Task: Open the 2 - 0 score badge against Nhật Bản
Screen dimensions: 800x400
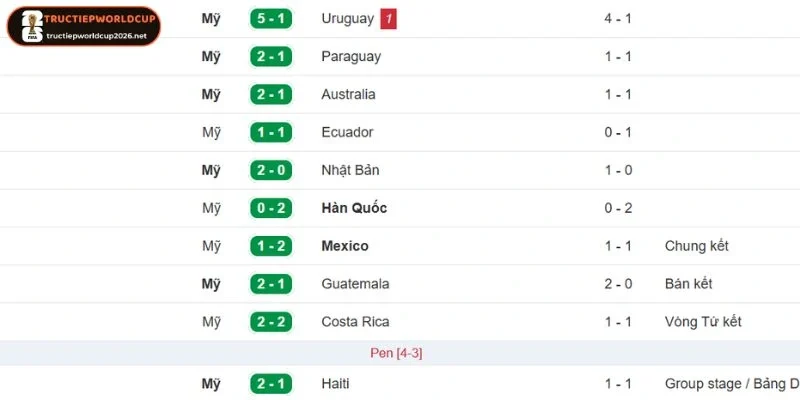Action: (x=270, y=170)
